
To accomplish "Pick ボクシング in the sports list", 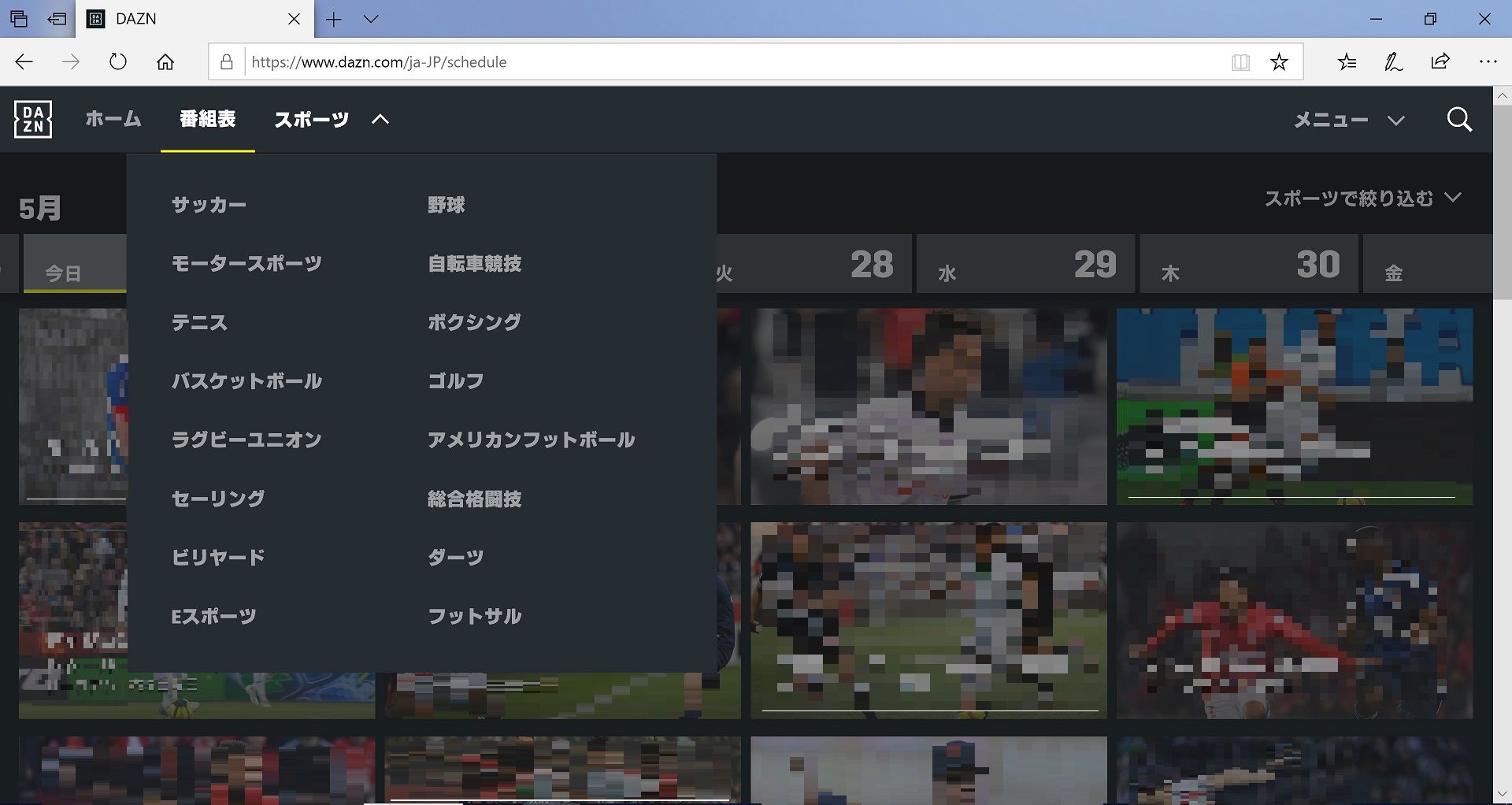I will [475, 322].
